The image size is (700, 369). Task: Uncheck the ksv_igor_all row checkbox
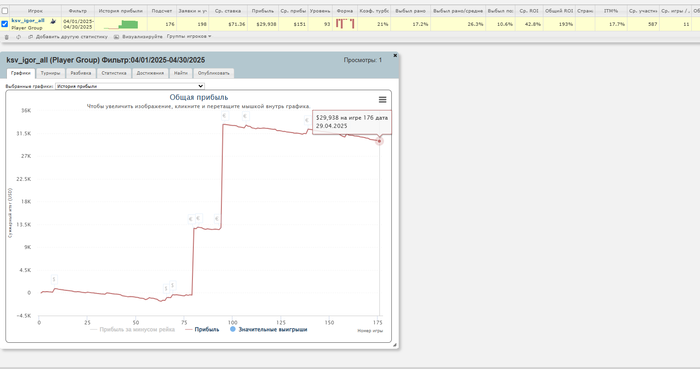tap(4, 24)
